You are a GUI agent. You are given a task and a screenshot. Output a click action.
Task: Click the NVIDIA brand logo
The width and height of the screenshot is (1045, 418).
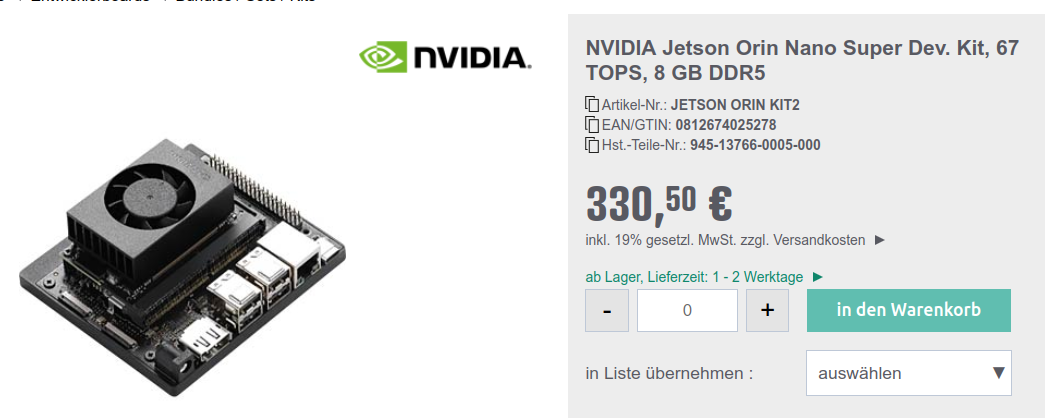click(x=445, y=57)
